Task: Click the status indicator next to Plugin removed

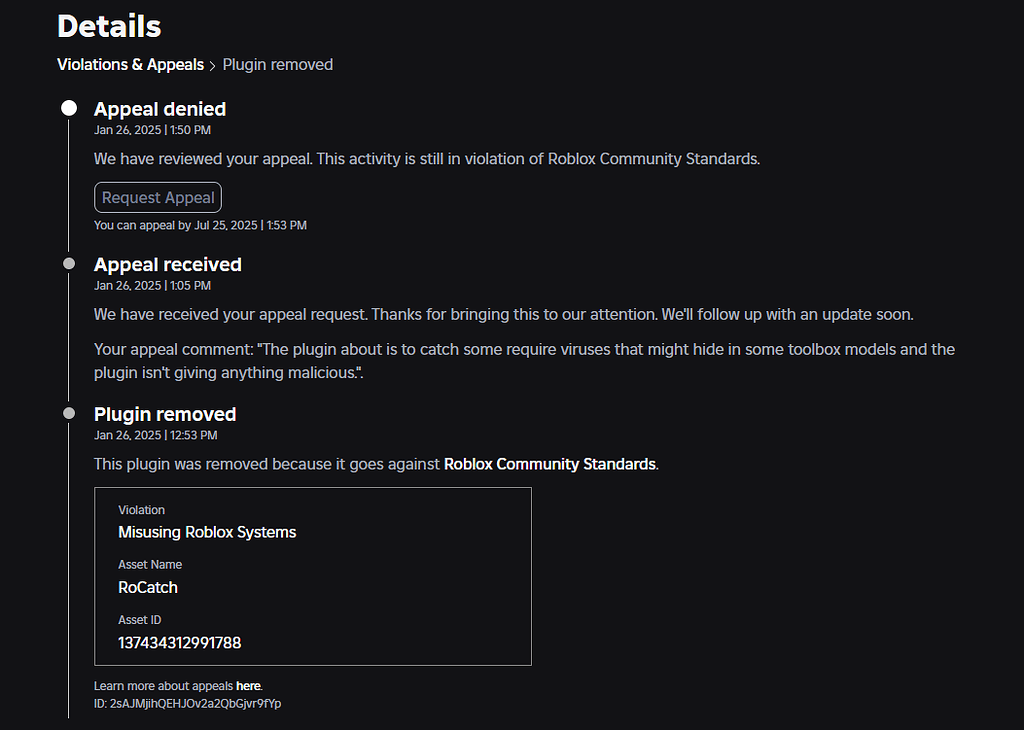Action: pos(67,412)
